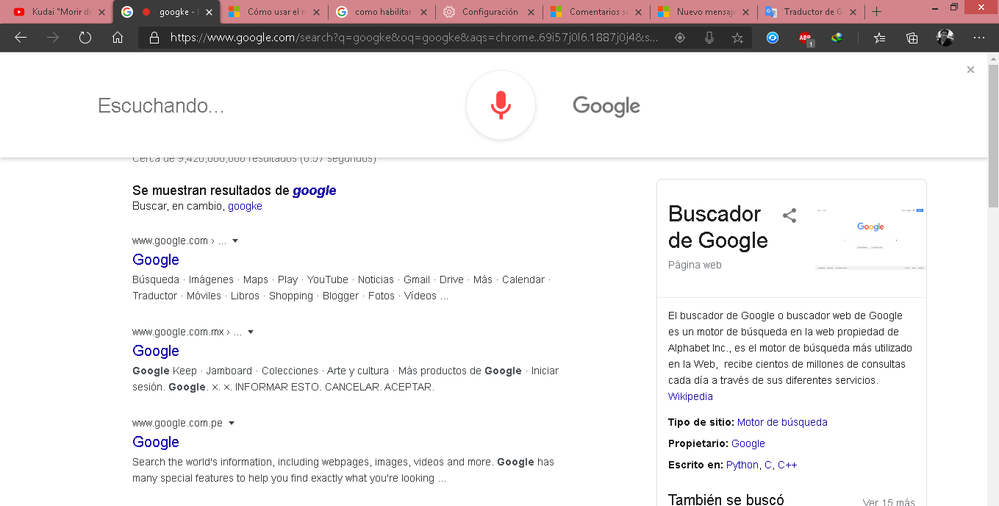Share the Buscador de Google panel

click(789, 215)
